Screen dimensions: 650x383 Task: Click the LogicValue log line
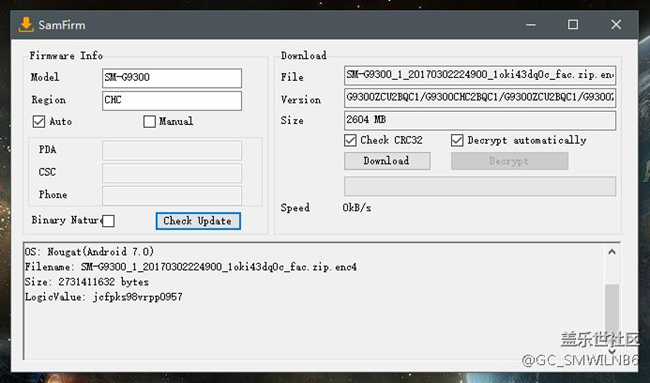pyautogui.click(x=104, y=297)
